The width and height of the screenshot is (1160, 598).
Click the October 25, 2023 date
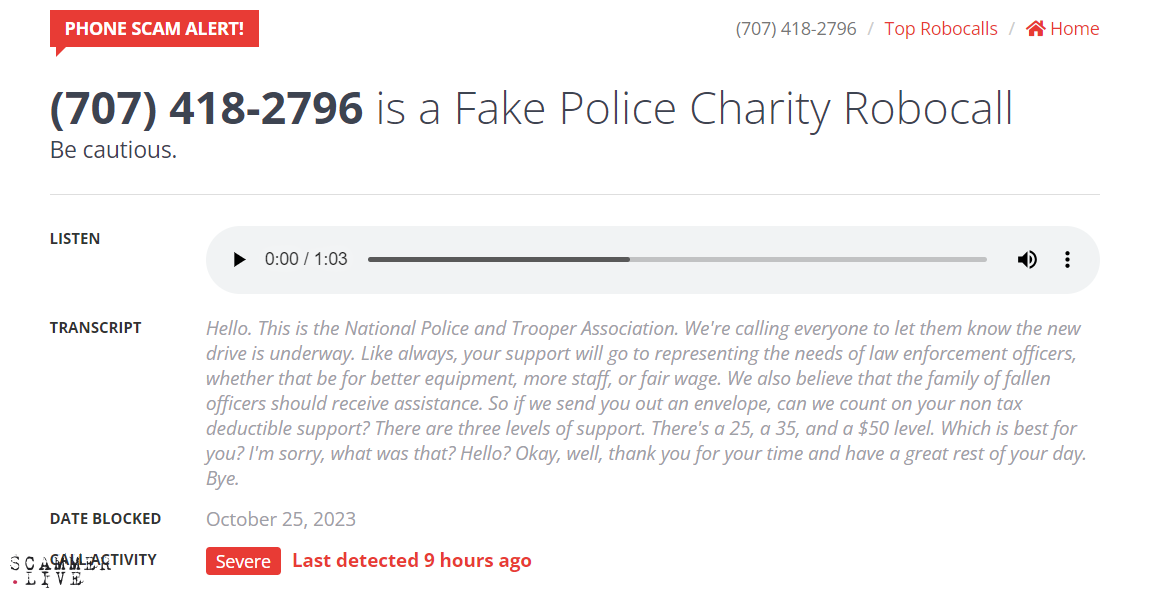click(x=281, y=519)
